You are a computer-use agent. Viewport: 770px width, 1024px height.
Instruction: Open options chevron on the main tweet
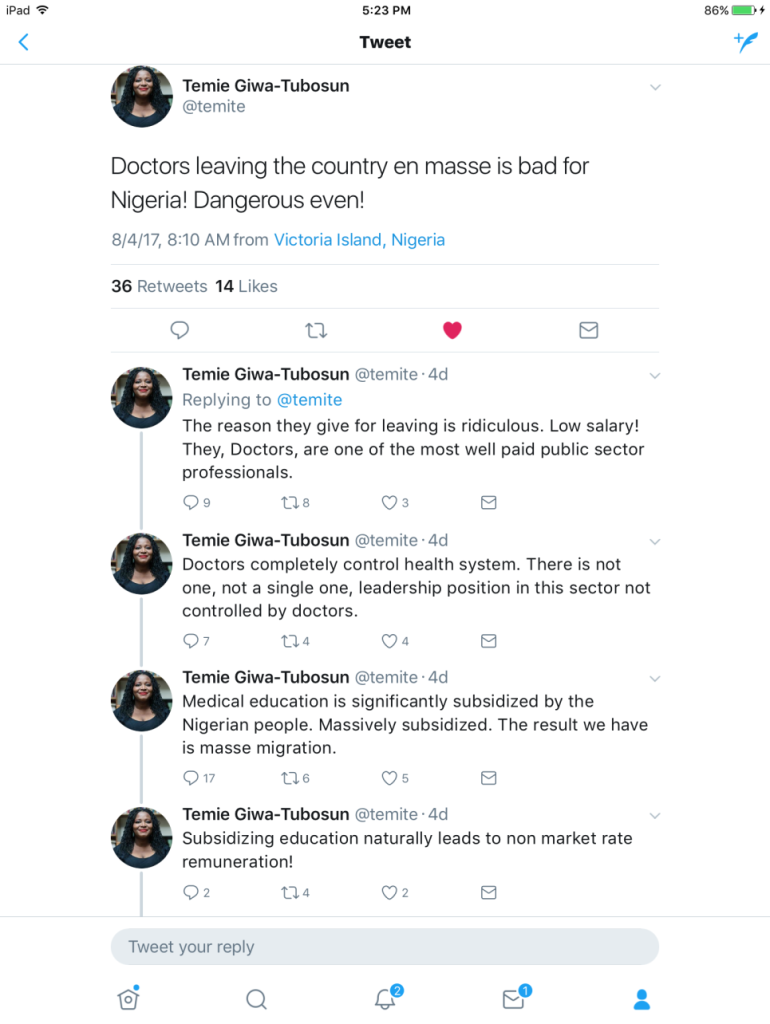tap(655, 88)
